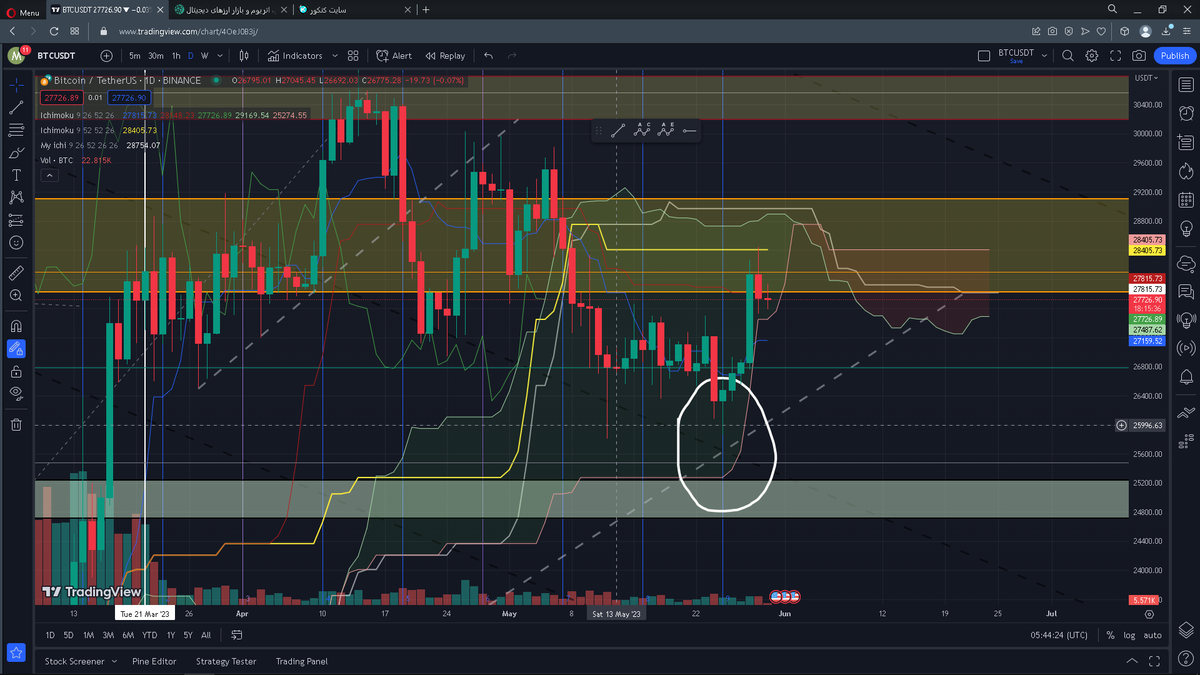Open chart settings gear icon
Screen dimensions: 1200x675
[1092, 56]
